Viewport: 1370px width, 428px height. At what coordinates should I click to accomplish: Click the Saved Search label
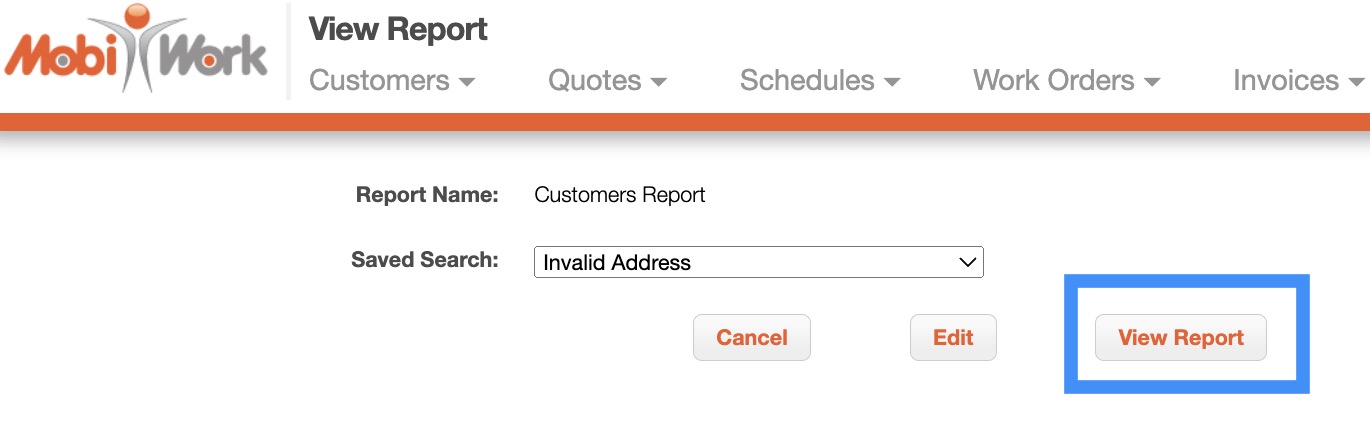424,260
